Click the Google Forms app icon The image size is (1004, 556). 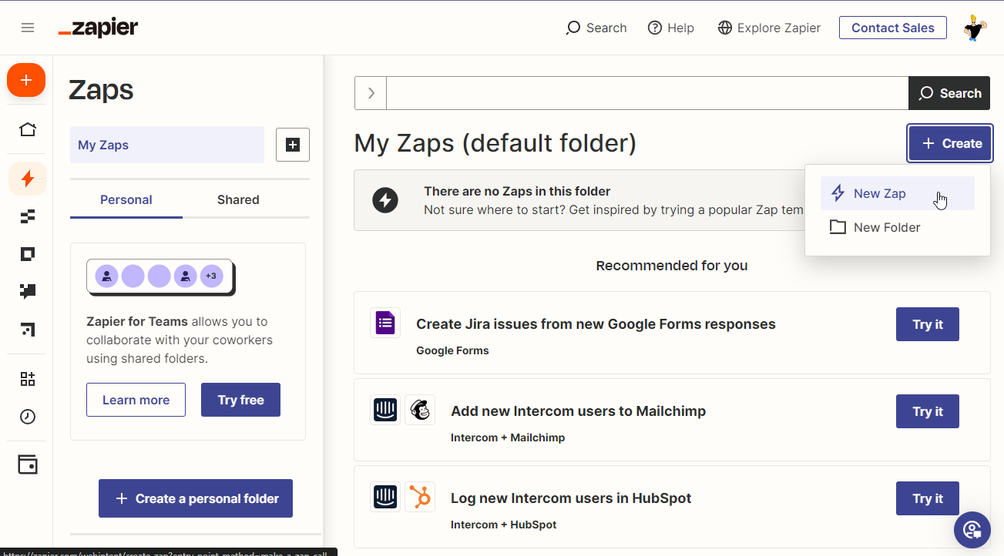385,323
